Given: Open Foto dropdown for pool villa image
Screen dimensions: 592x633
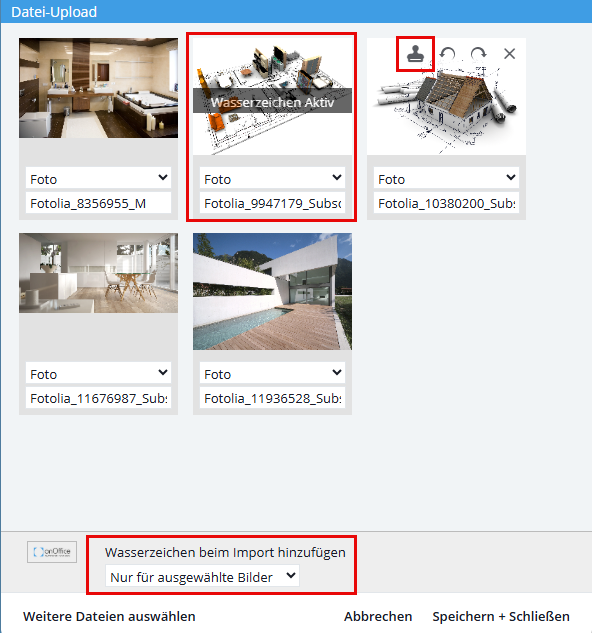Looking at the screenshot, I should pos(272,373).
